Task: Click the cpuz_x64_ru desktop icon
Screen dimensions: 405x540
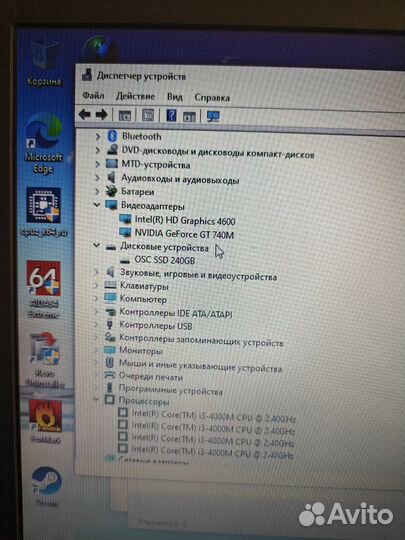Action: click(44, 212)
